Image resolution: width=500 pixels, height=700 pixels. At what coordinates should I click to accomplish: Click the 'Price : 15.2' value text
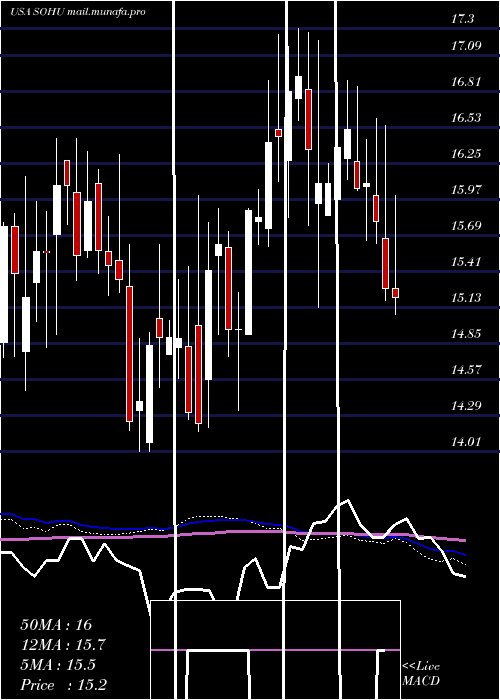63,685
